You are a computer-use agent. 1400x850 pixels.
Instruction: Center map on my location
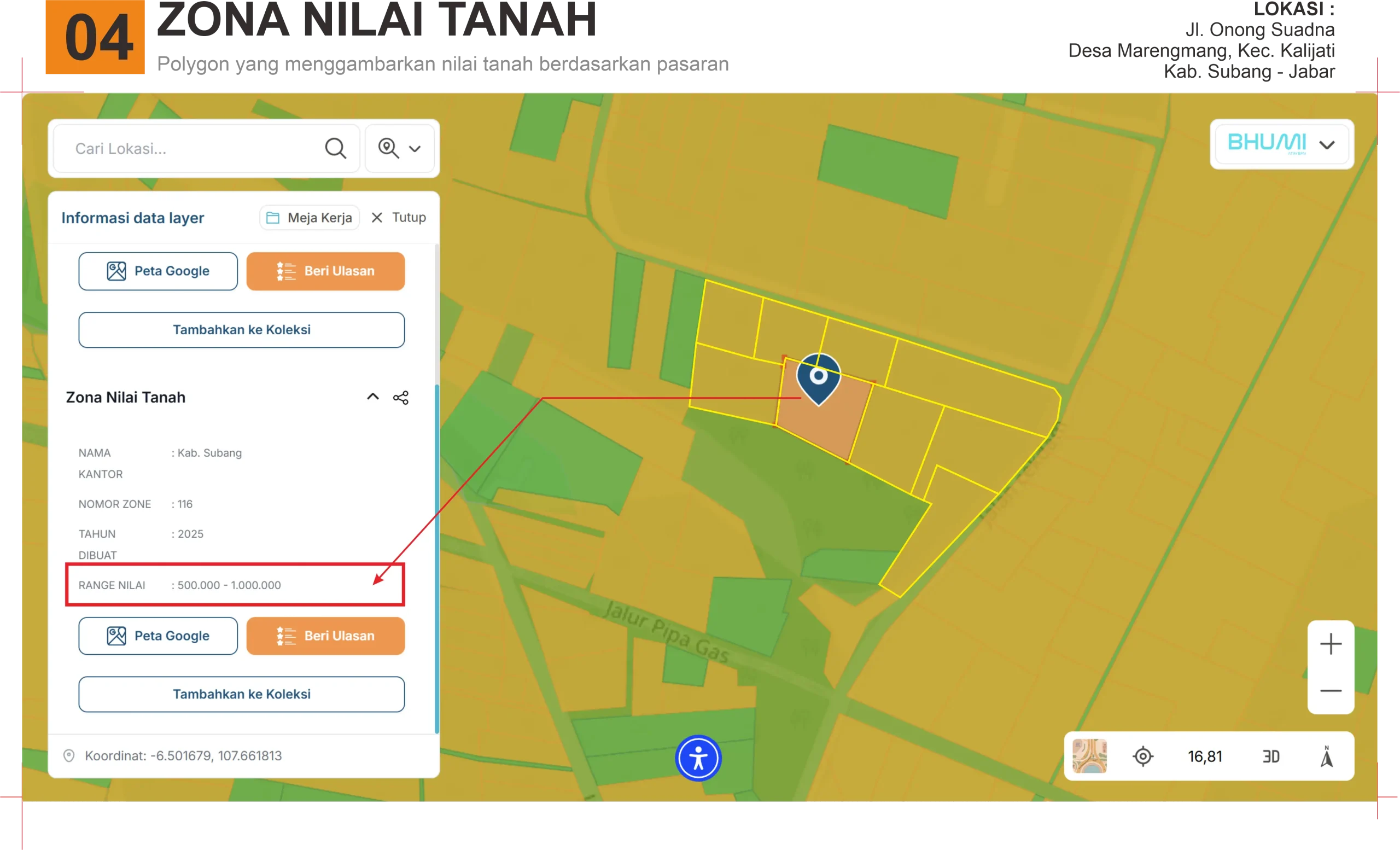[1142, 756]
